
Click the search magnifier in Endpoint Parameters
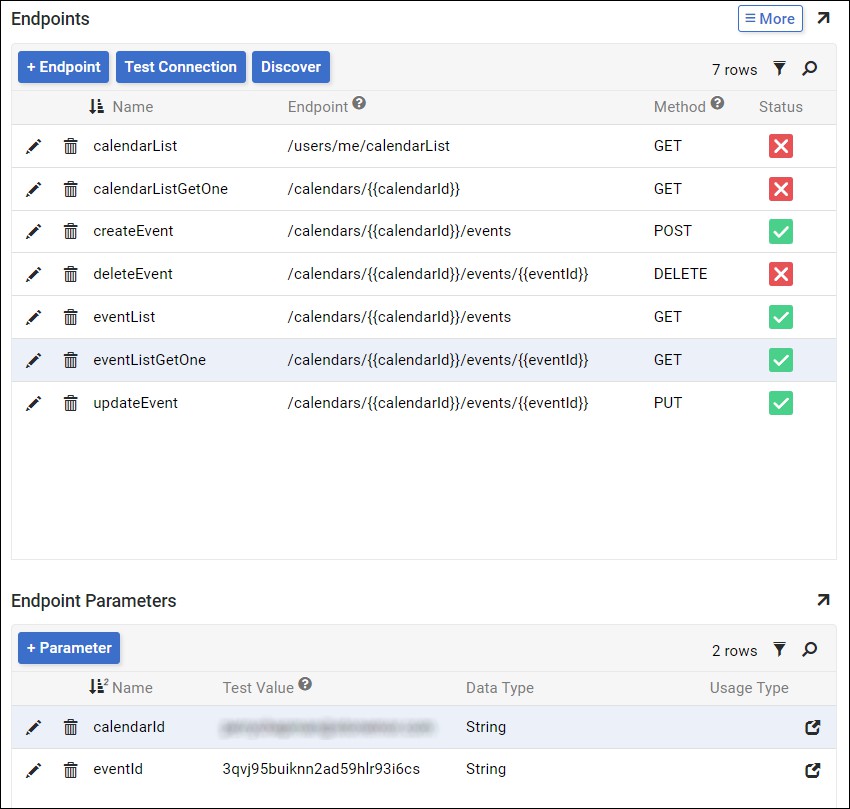810,650
